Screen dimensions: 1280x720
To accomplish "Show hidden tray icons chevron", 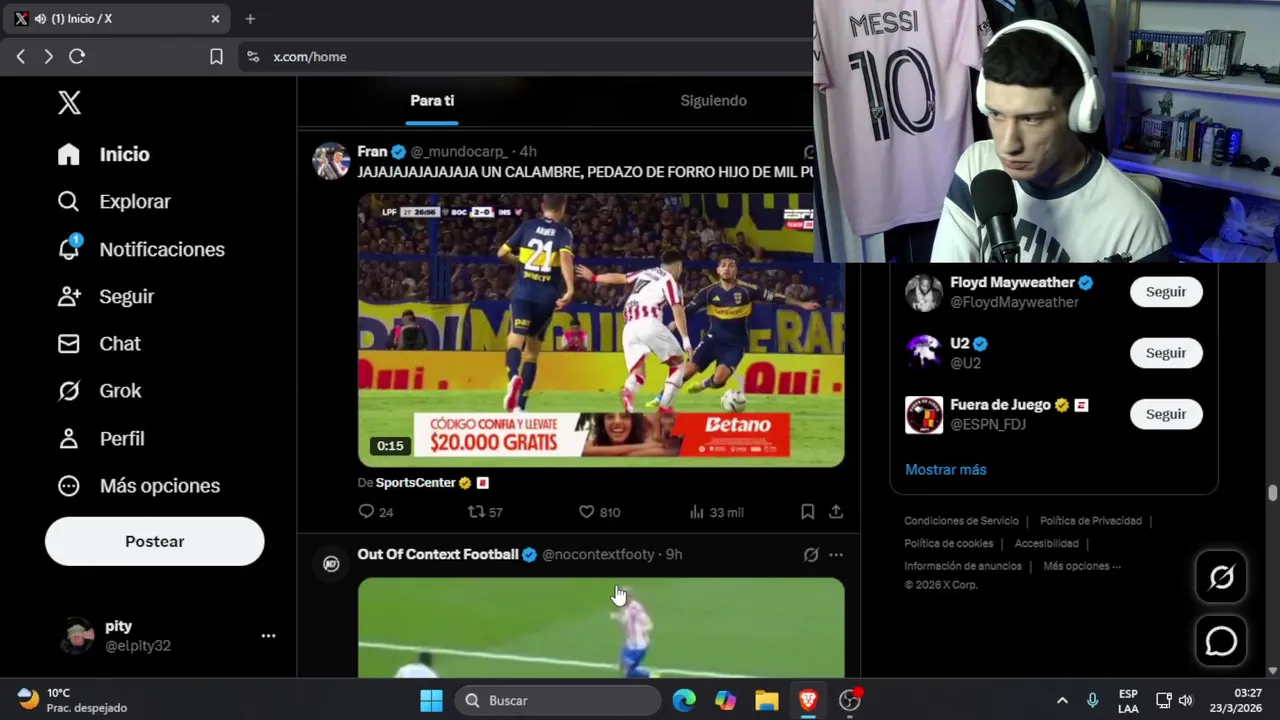I will pos(1062,700).
